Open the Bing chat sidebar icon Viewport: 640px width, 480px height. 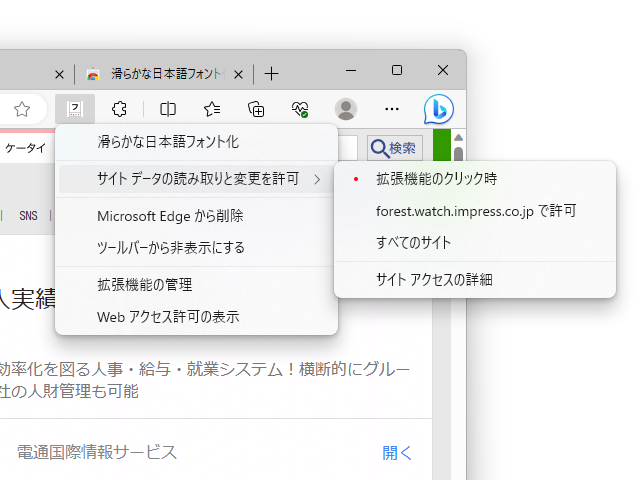coord(439,109)
